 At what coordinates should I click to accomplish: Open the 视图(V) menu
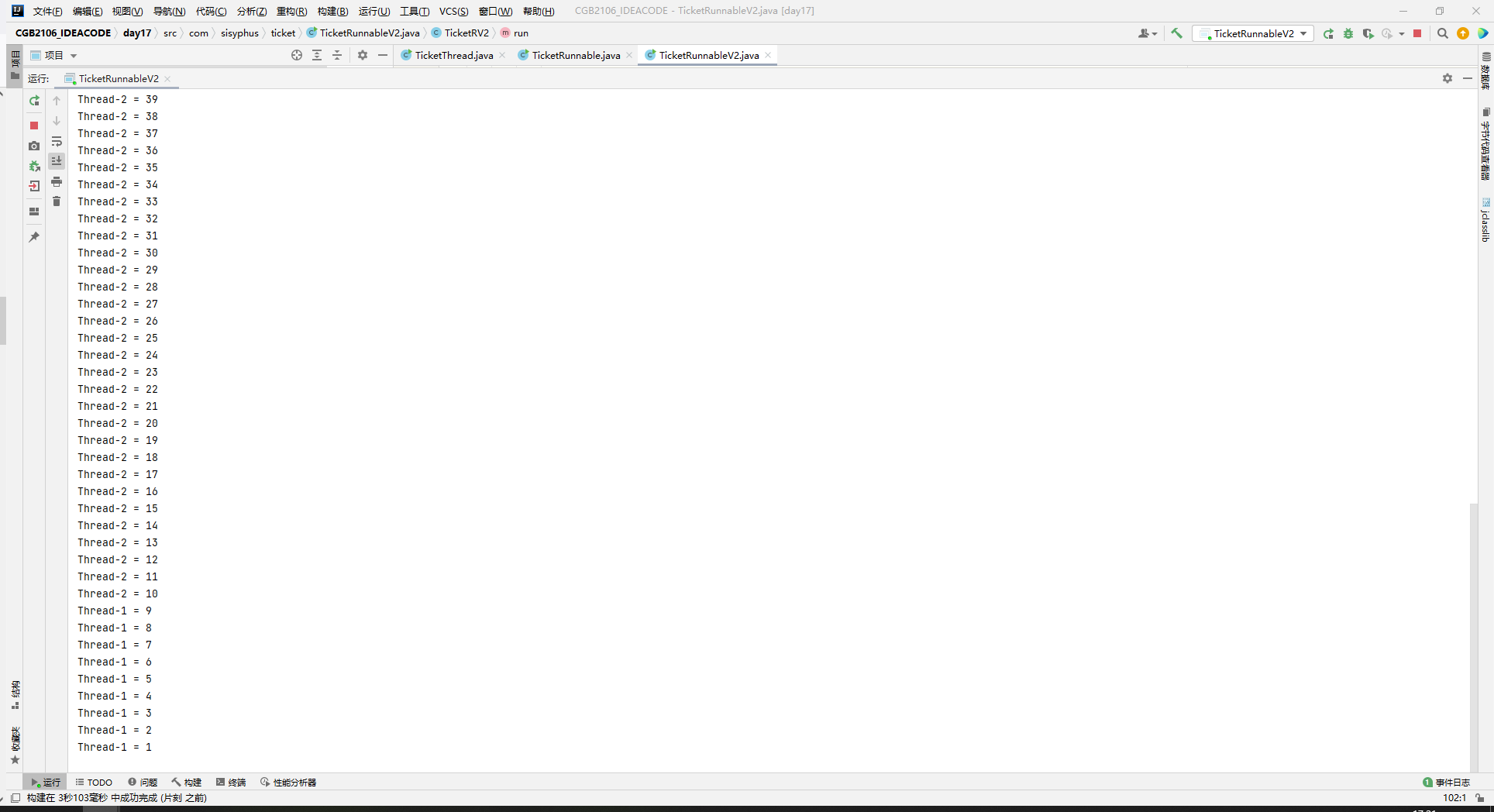(127, 11)
